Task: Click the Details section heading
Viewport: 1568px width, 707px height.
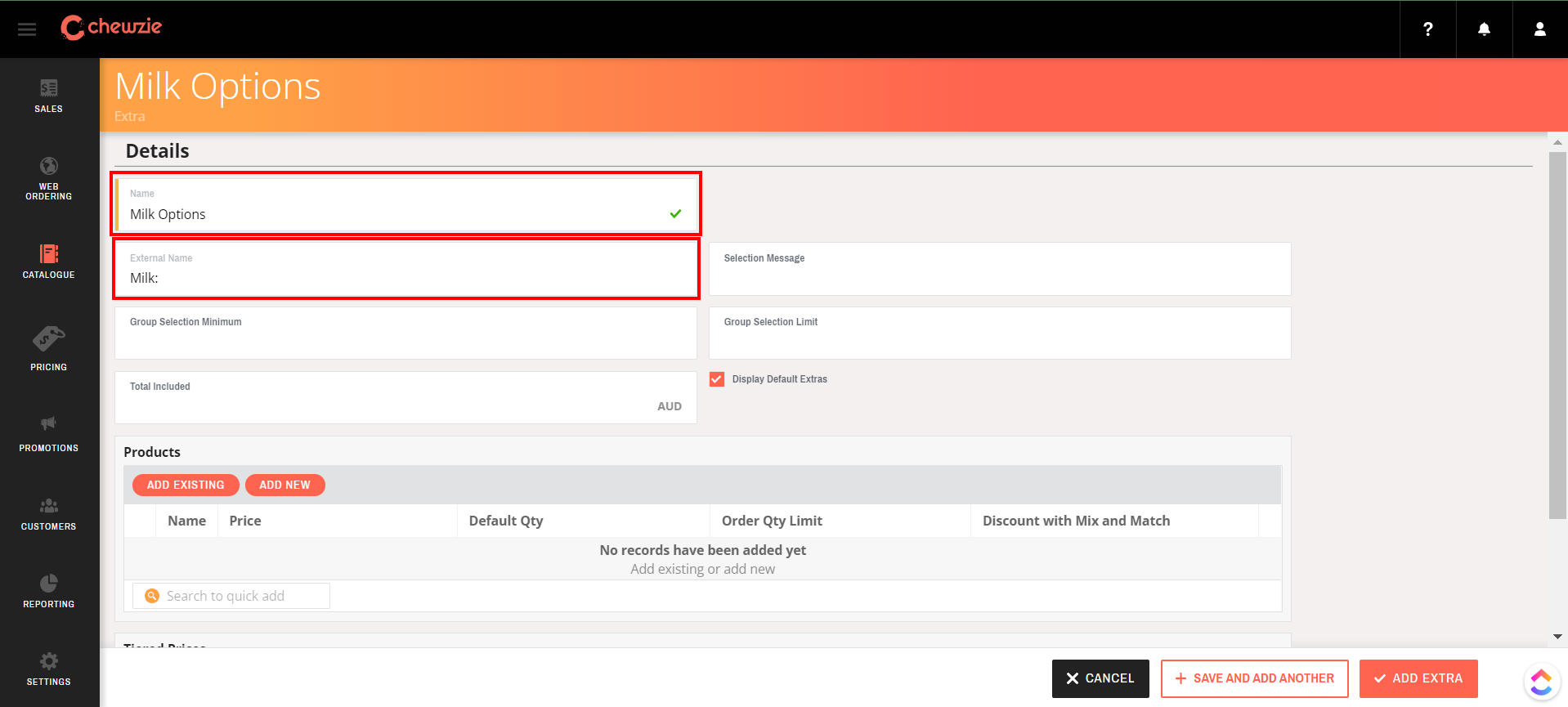Action: coord(157,151)
